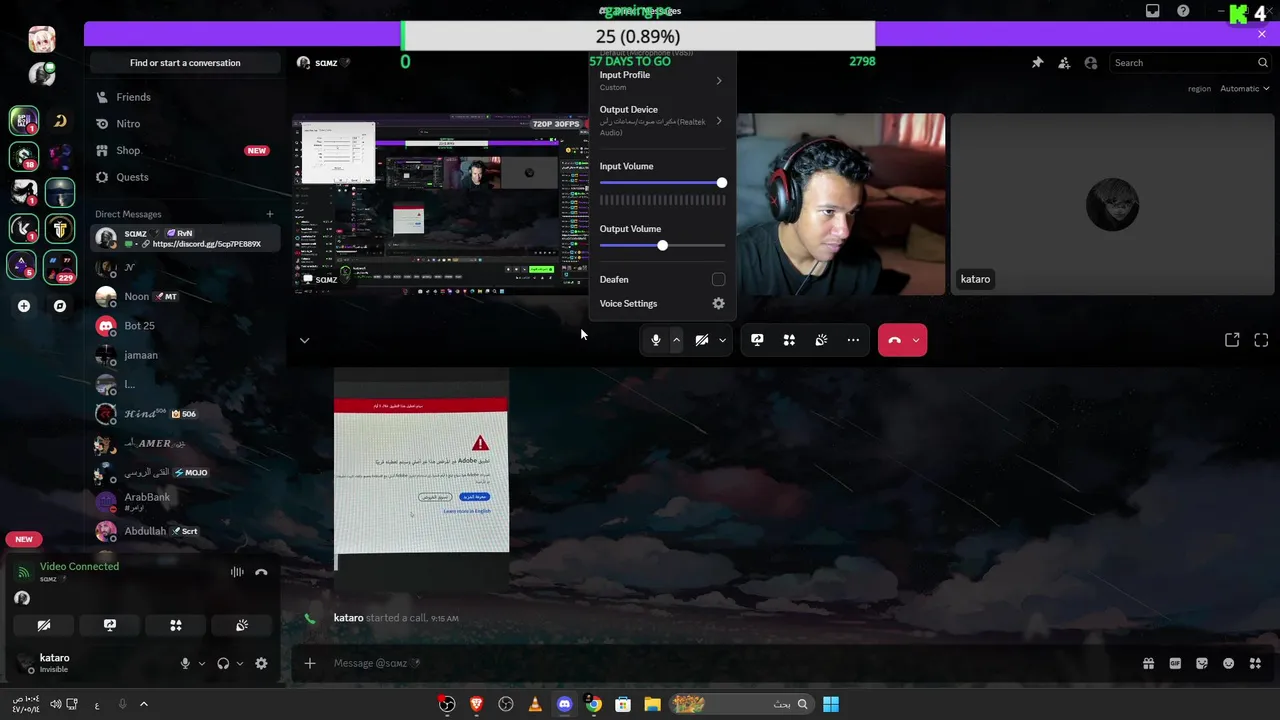Open soundboard button in Video Connected panel
Image resolution: width=1280 pixels, height=720 pixels.
coord(242,625)
